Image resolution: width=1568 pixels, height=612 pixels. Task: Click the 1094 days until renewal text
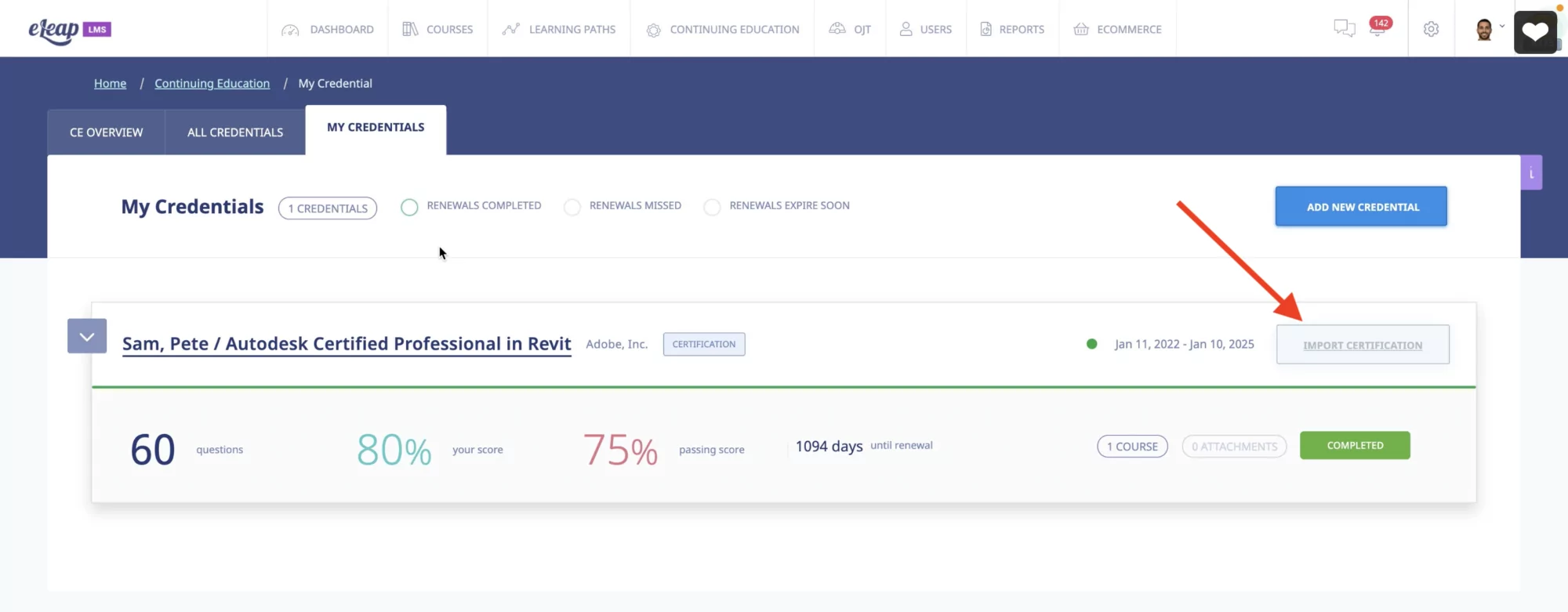tap(864, 446)
